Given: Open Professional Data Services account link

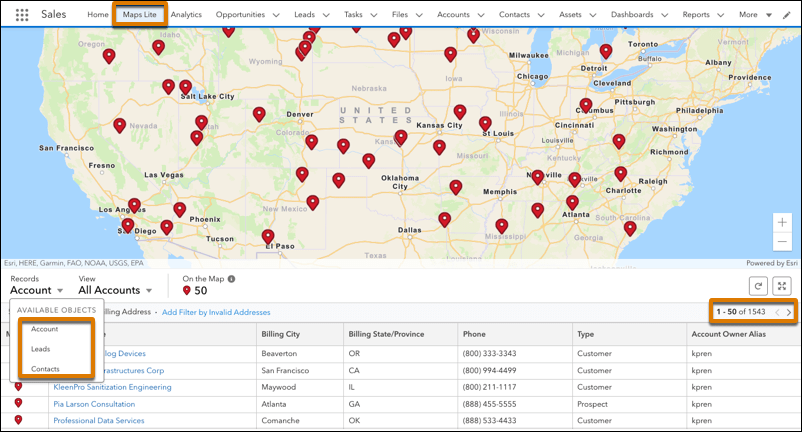Looking at the screenshot, I should [x=99, y=421].
